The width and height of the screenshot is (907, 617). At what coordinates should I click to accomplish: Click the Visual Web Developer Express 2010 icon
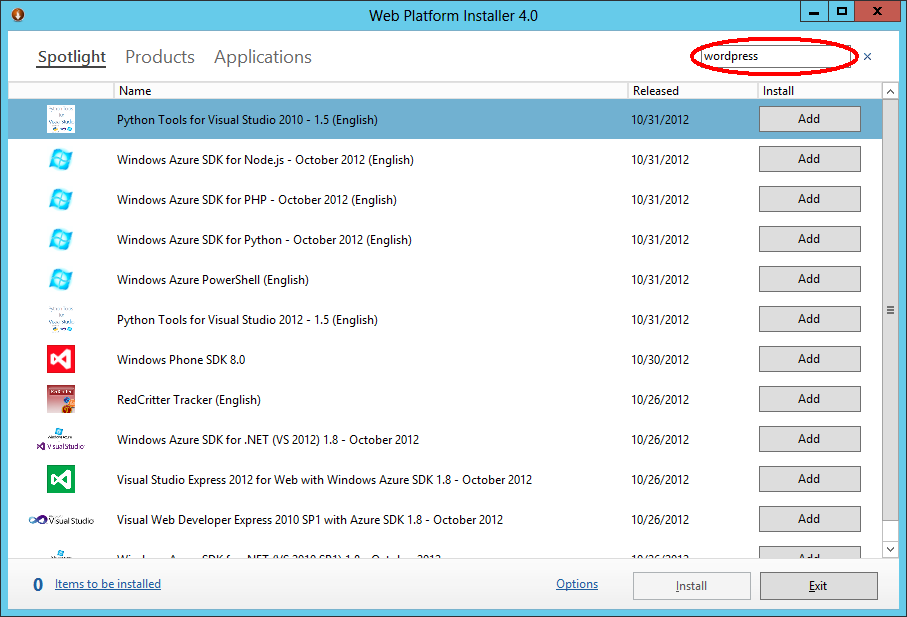point(61,520)
